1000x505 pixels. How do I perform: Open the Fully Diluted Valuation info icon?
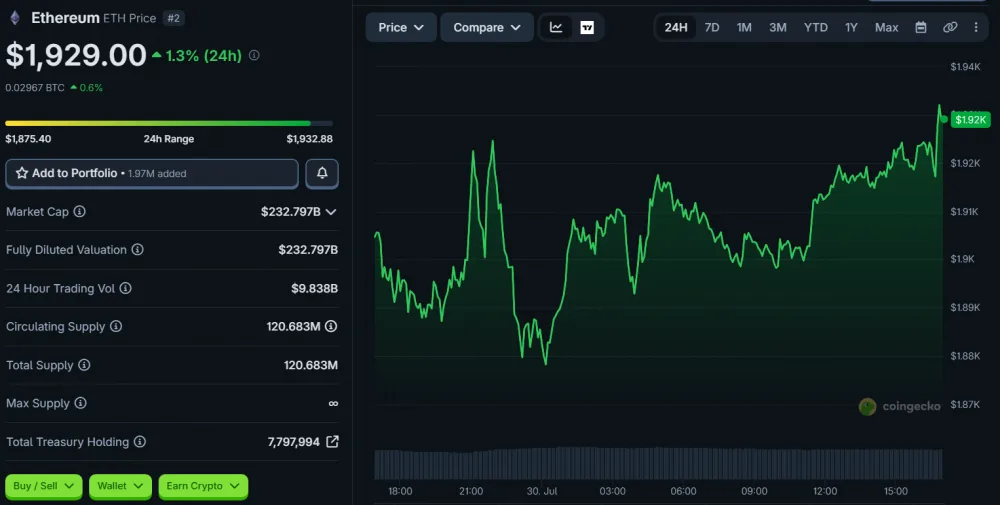pos(137,249)
